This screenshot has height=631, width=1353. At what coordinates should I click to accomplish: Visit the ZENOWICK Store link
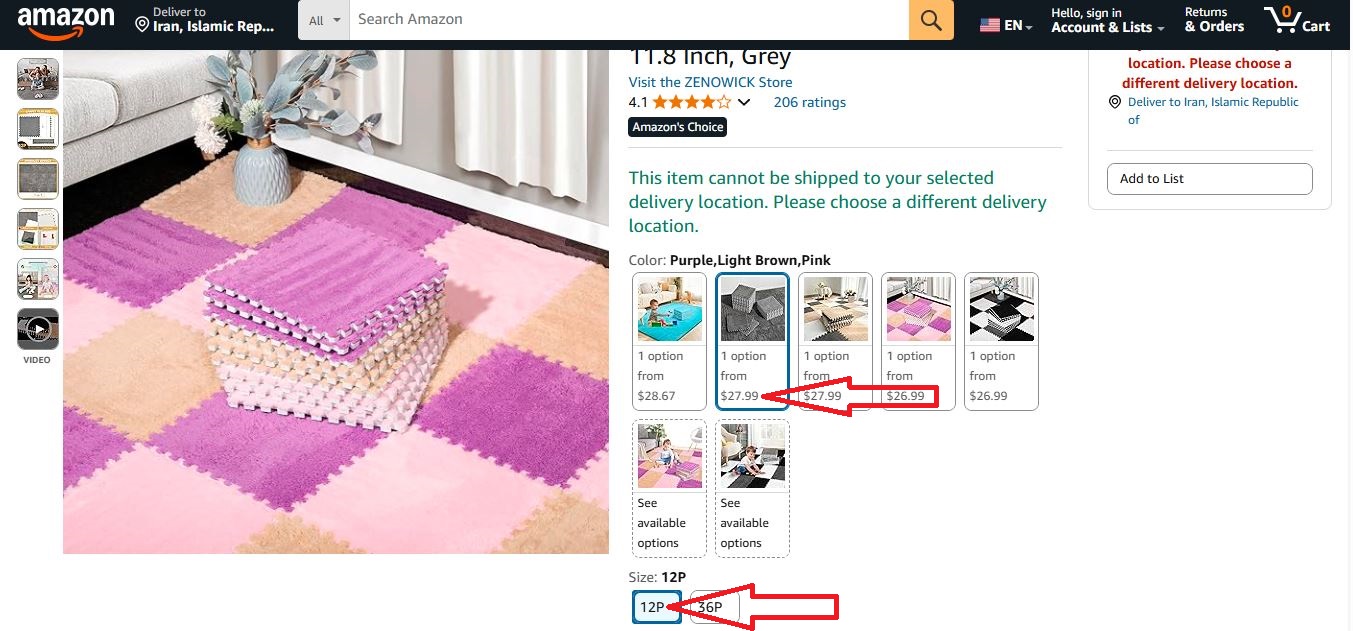tap(710, 82)
